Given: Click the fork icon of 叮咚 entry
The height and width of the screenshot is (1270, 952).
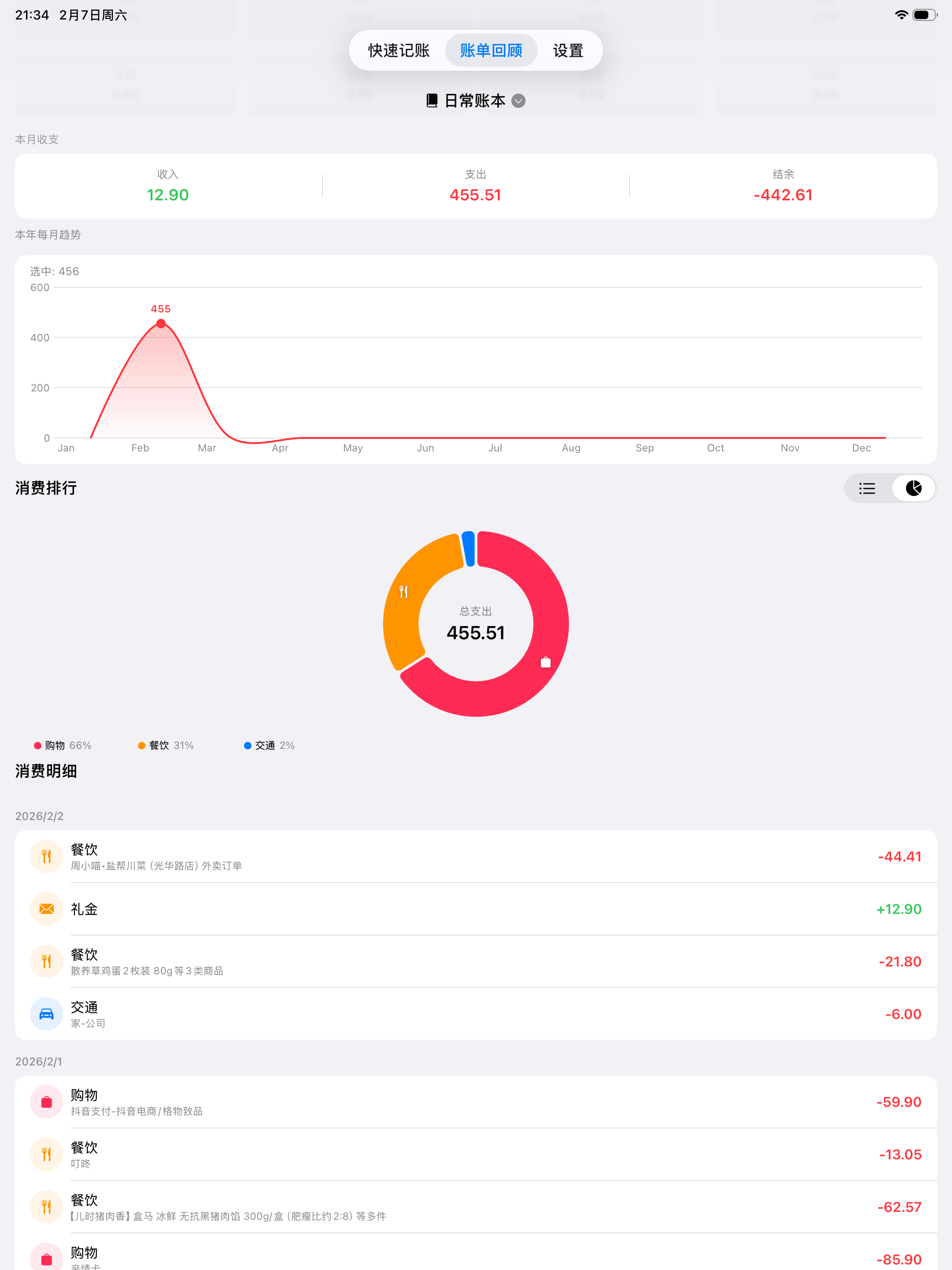Looking at the screenshot, I should click(x=46, y=1155).
